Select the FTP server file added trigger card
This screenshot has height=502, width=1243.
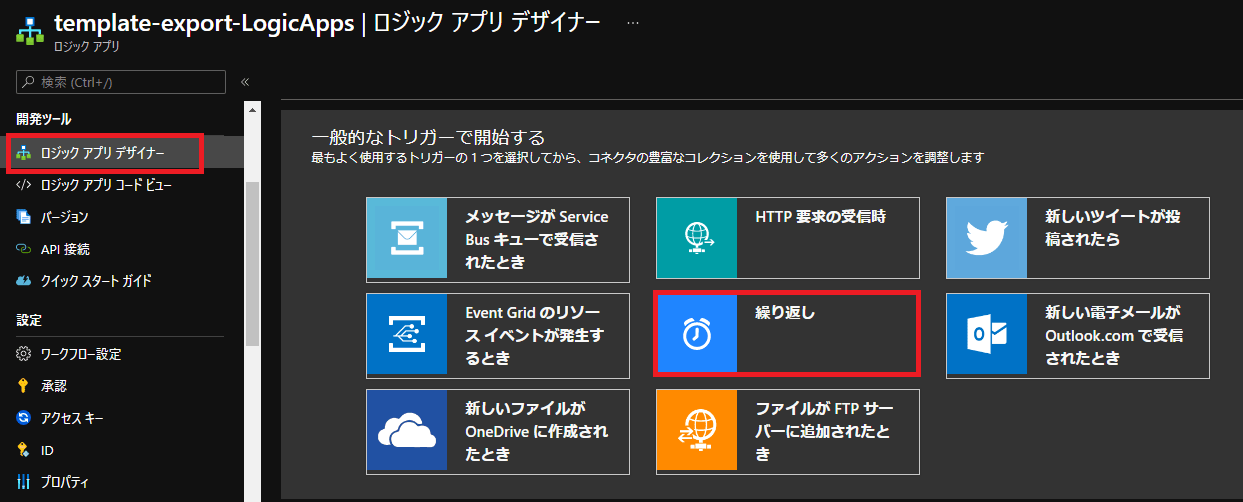[788, 431]
